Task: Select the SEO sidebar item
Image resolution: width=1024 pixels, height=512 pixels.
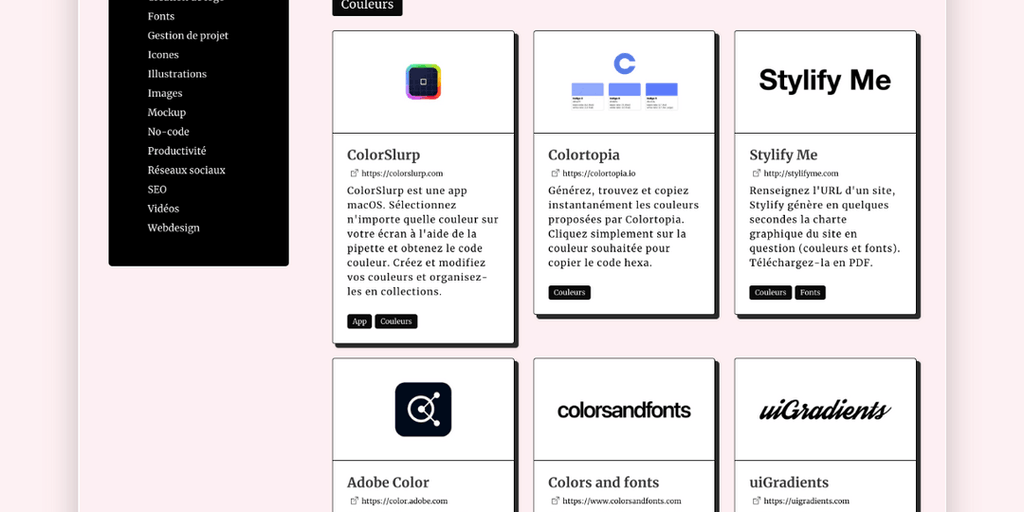Action: 157,189
